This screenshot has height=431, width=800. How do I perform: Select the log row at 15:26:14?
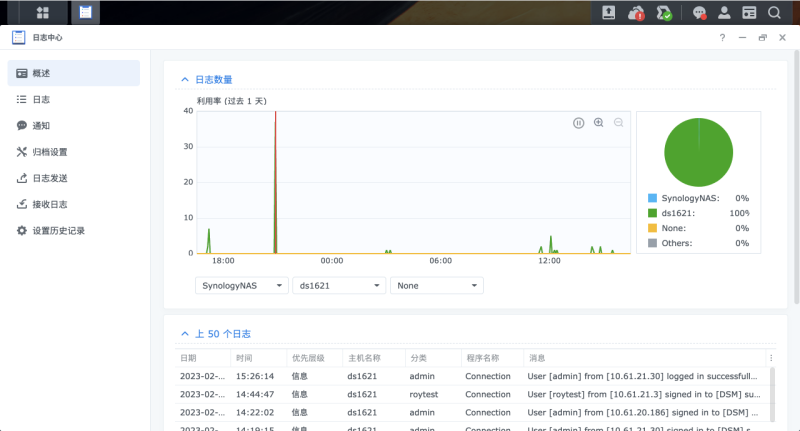[472, 376]
